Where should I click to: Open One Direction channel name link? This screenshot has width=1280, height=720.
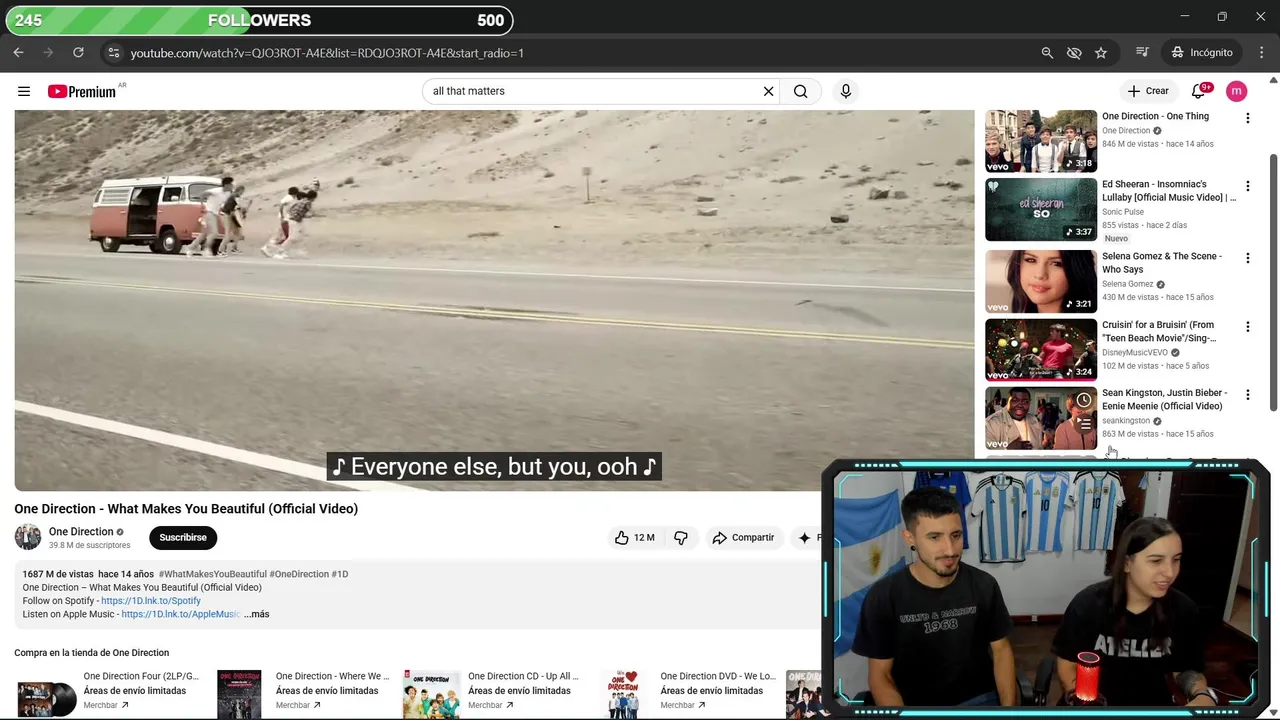81,531
